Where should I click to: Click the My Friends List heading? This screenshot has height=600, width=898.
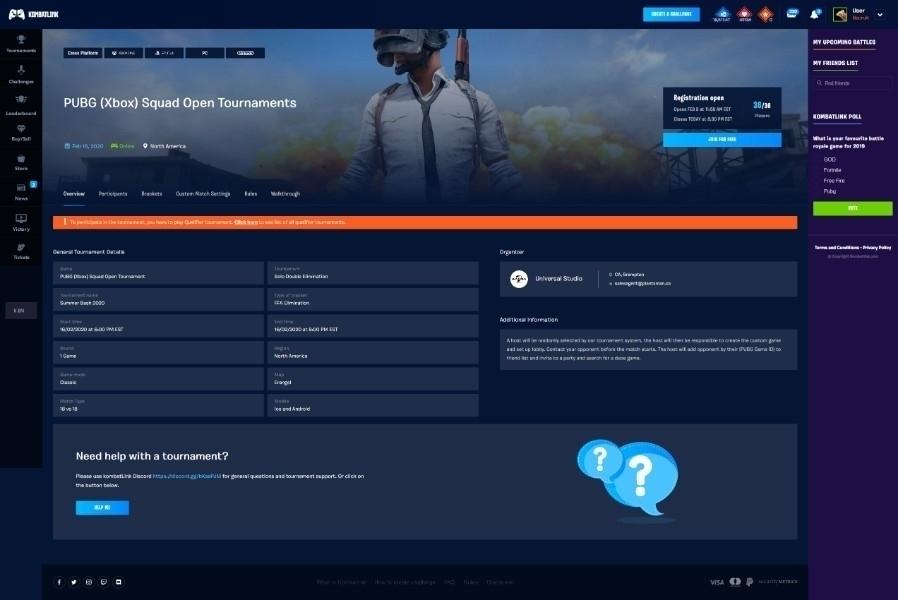(x=835, y=63)
